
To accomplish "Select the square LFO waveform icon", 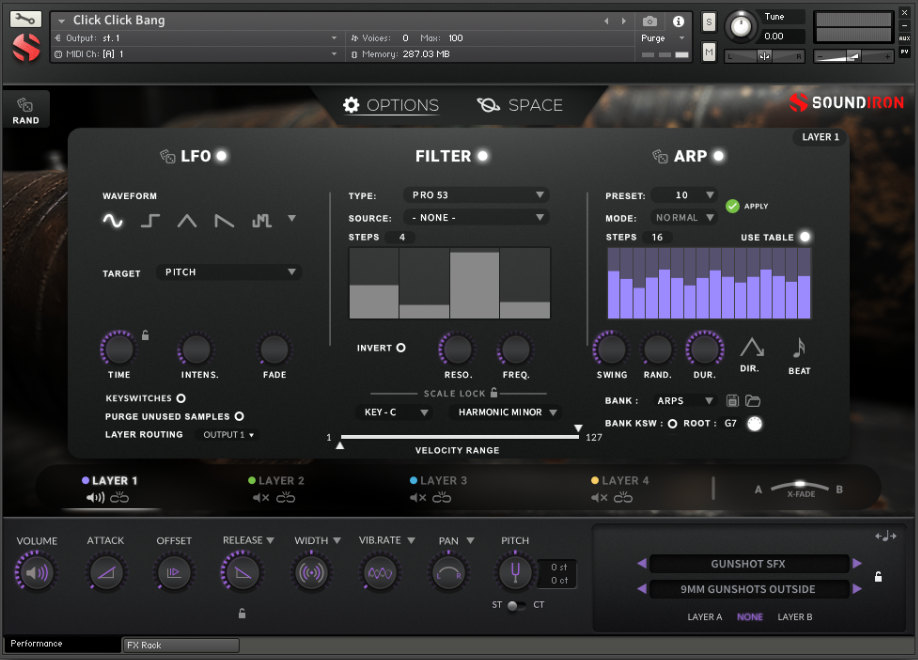I will (150, 221).
